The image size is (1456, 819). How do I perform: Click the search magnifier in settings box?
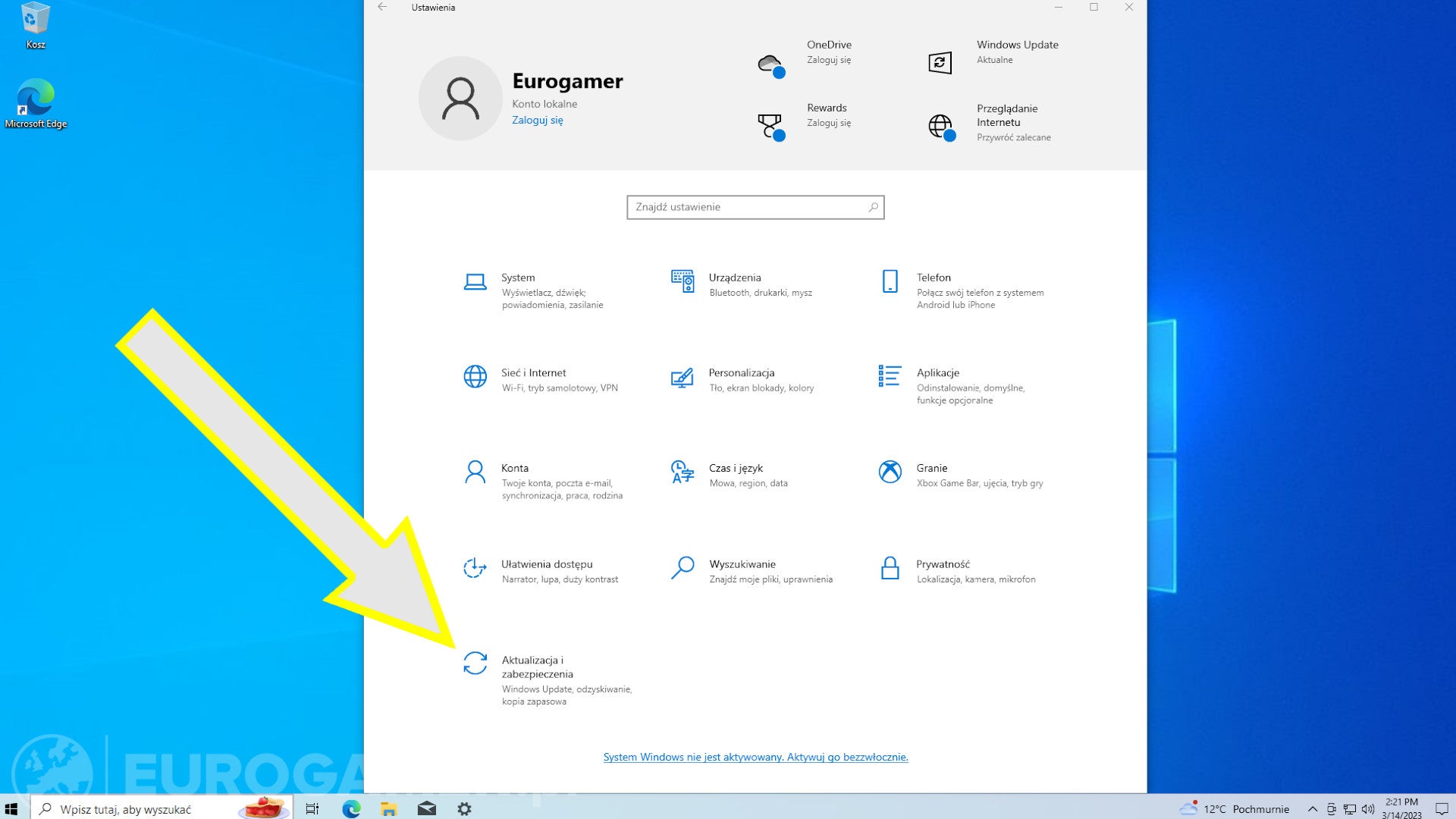click(873, 207)
